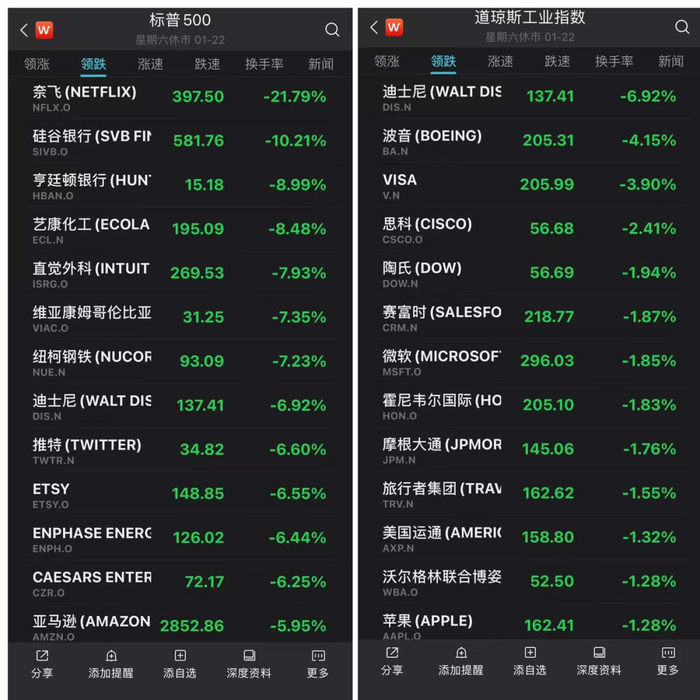Open the 奈飞 (NETFLIX) stock row
The image size is (700, 700).
[180, 97]
